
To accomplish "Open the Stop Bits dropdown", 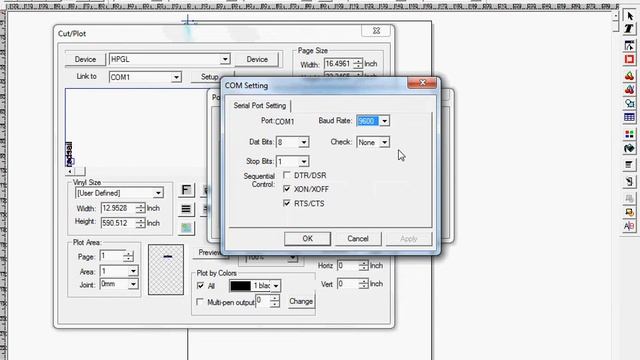I will click(303, 162).
